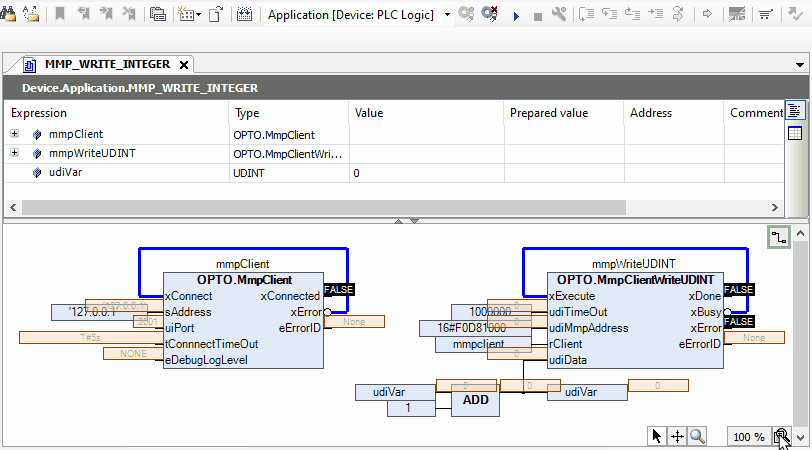The width and height of the screenshot is (812, 450).
Task: Click the 16#F0D81000 udiMmpAddress input box
Action: click(x=475, y=328)
